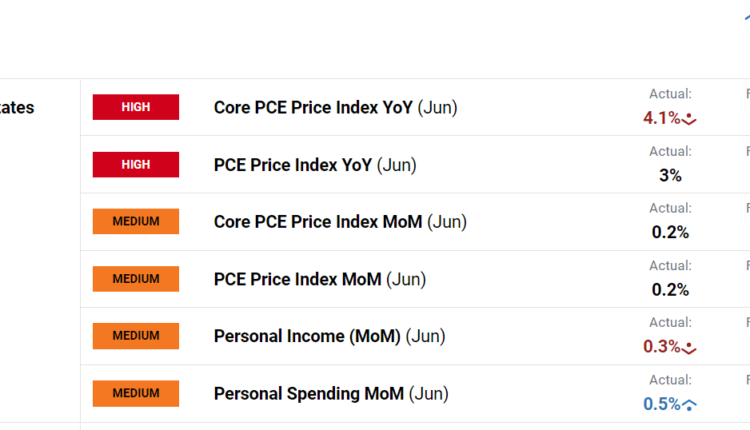Click the red down arrow beside 4.1%
Viewport: 750px width, 430px height.
click(x=689, y=119)
